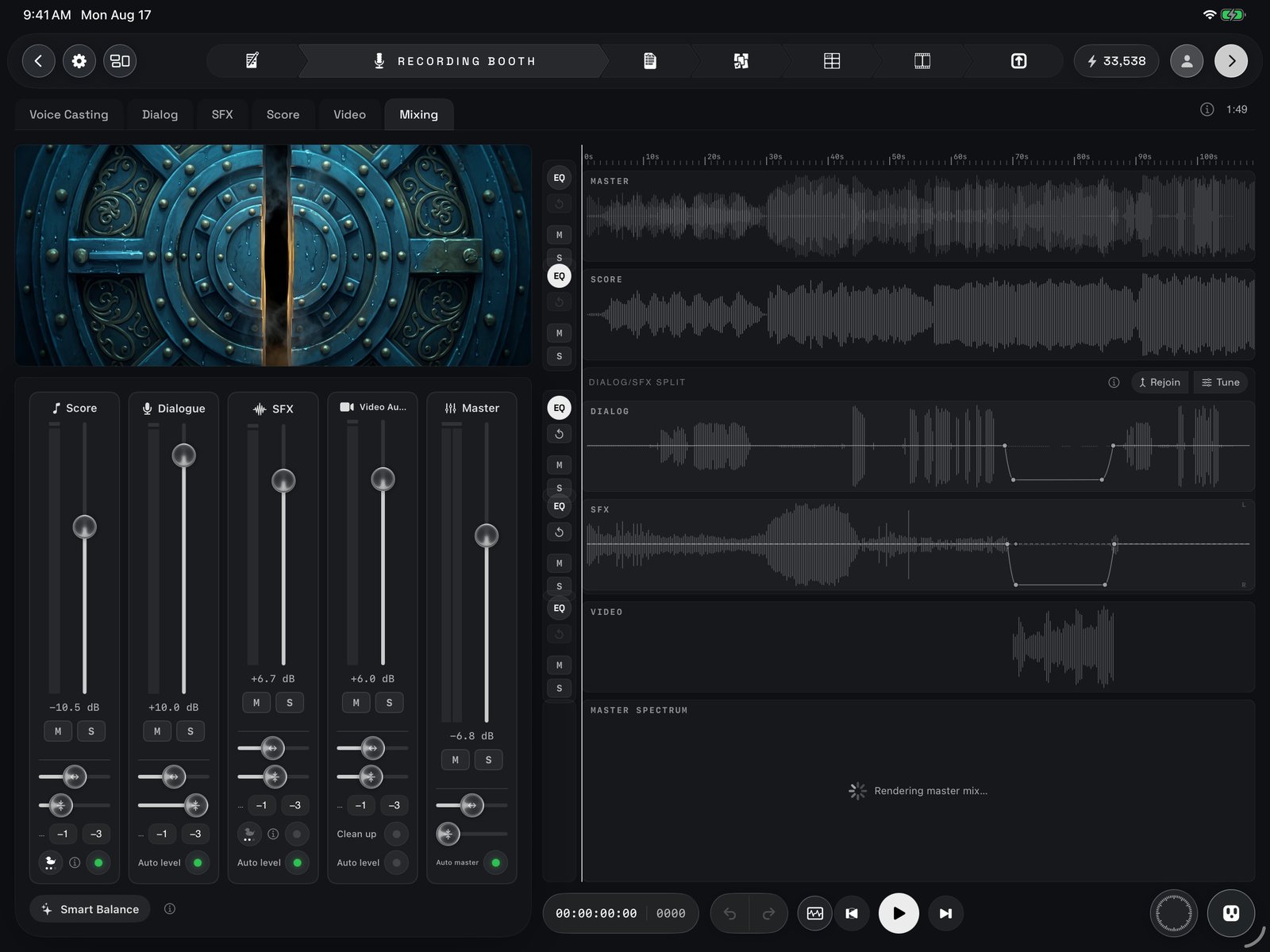The width and height of the screenshot is (1270, 952).
Task: Toggle Clean up on Video Audio channel
Action: click(x=396, y=834)
